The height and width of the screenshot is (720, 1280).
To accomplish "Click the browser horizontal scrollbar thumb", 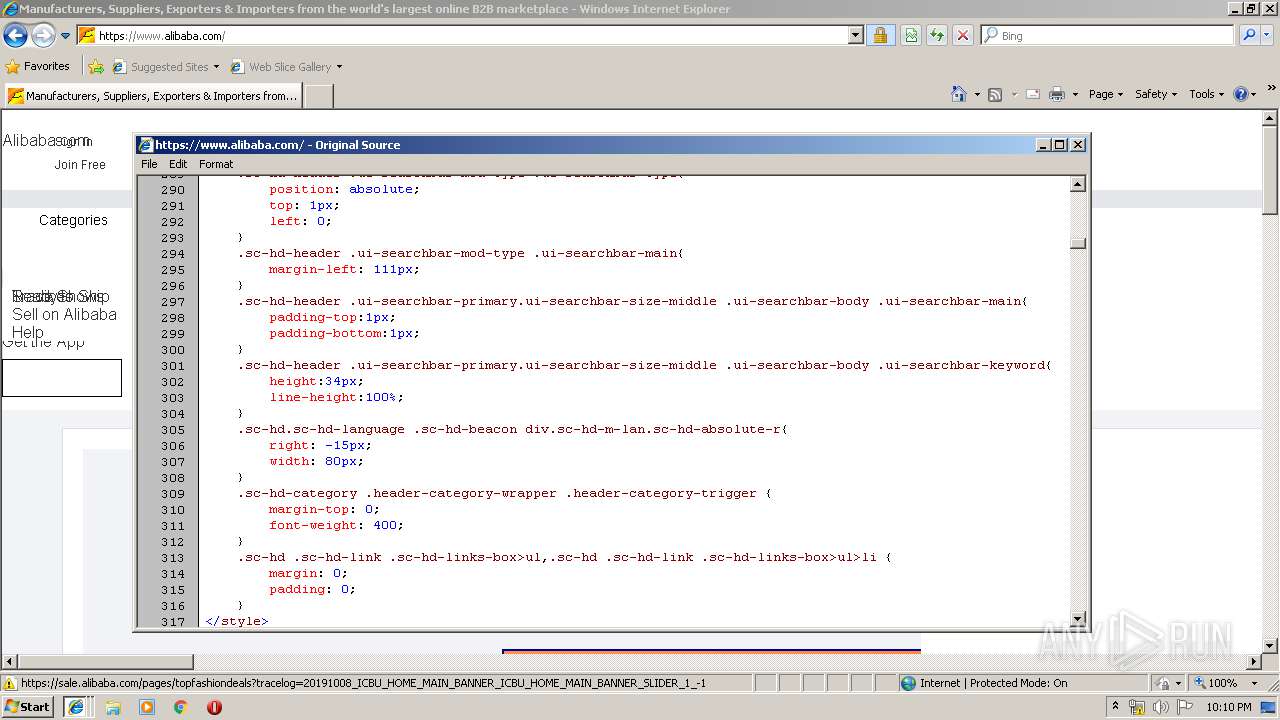I will click(105, 662).
